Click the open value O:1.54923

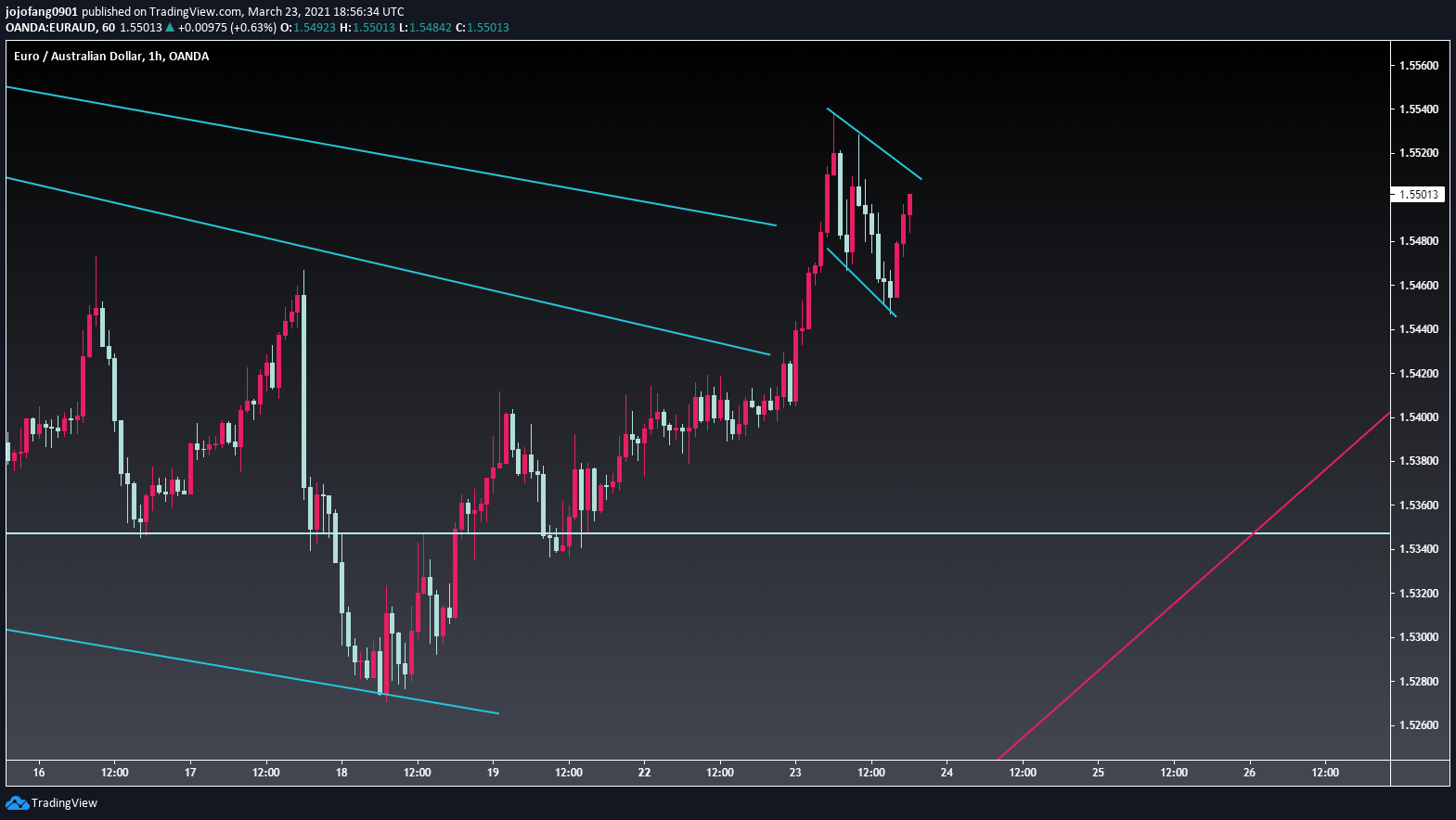[x=308, y=27]
